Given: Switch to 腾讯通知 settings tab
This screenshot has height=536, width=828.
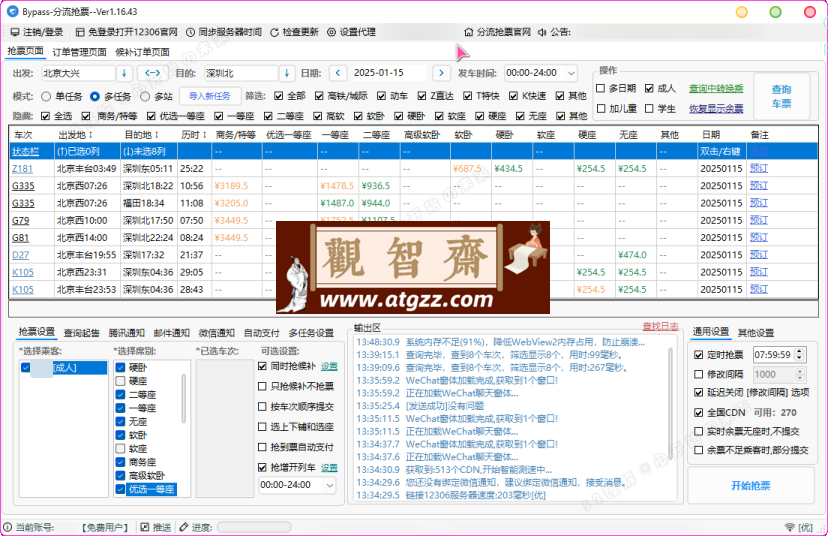Looking at the screenshot, I should click(x=126, y=333).
